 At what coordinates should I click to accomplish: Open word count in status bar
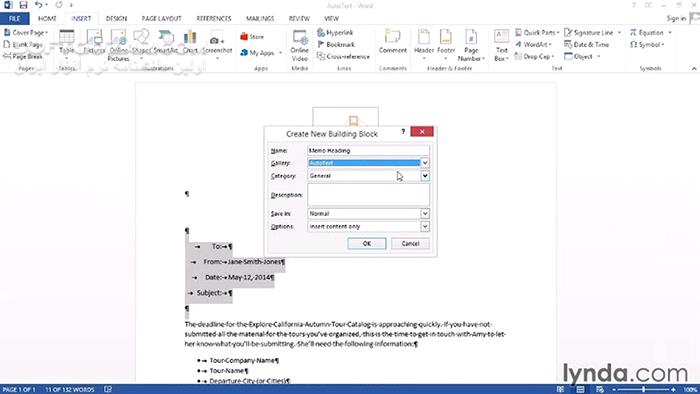(70, 390)
